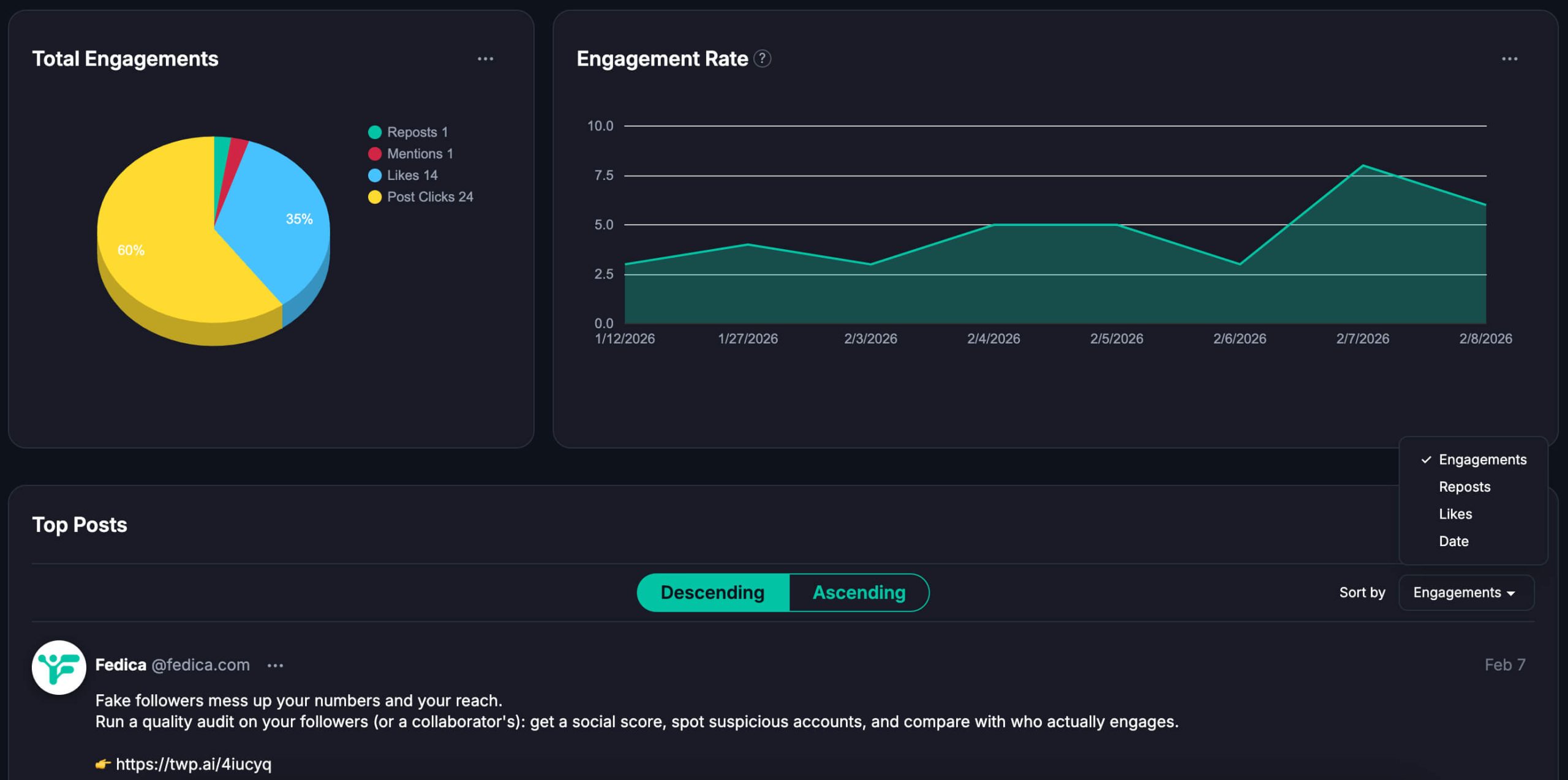This screenshot has height=780, width=1568.
Task: Open the Total Engagements options menu
Action: (x=484, y=58)
